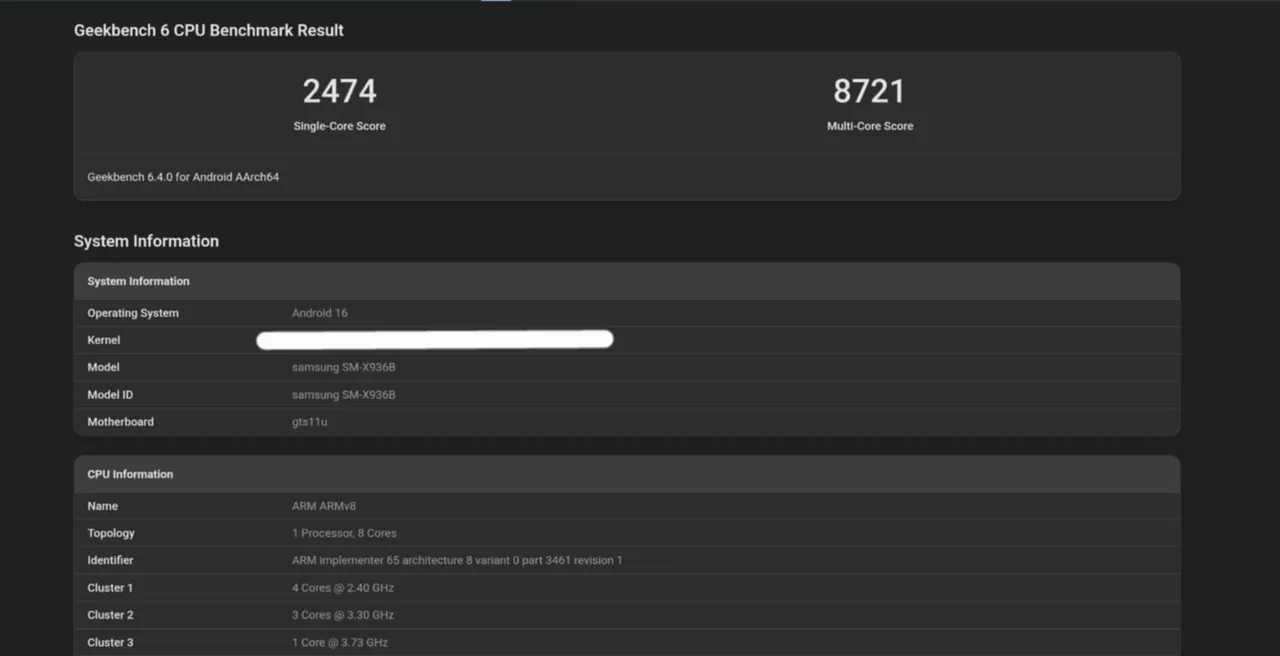Click the Cluster 3 label
Viewport: 1280px width, 656px height.
point(110,642)
